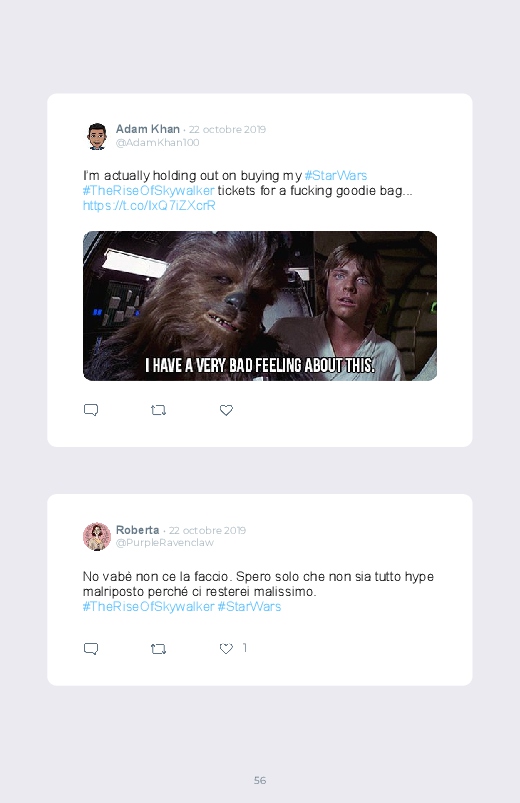Screen dimensions: 520x803
Task: Open #StarWars hashtag in Roberta's tweet
Action: coord(249,606)
